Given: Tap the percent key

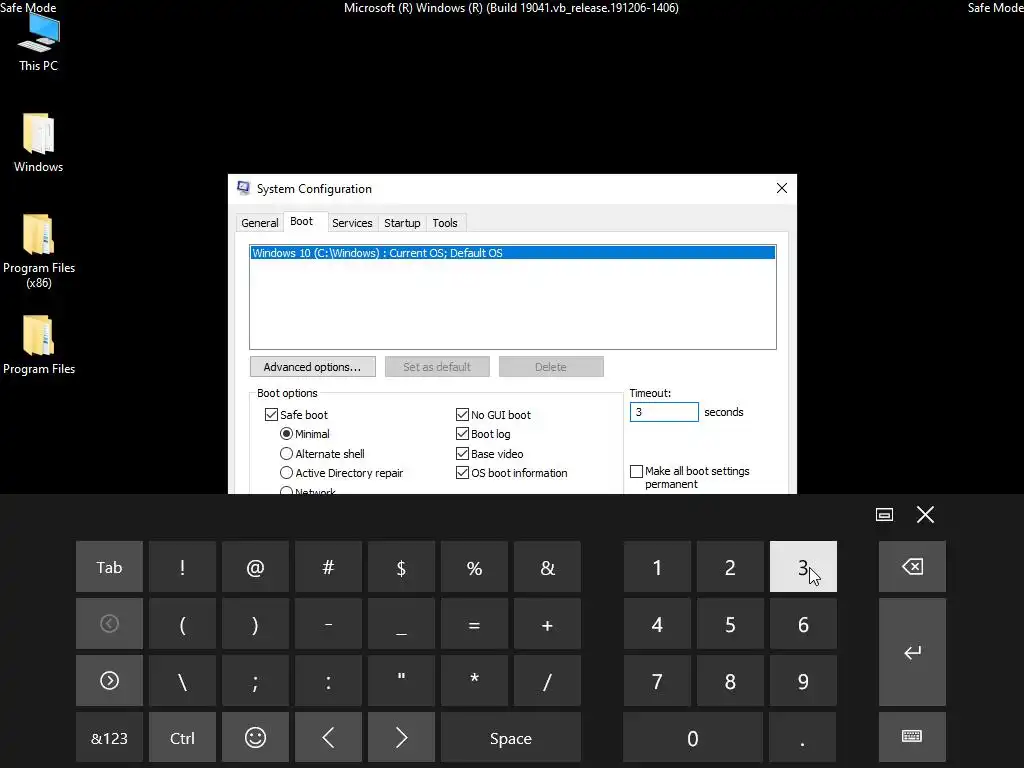Looking at the screenshot, I should [474, 567].
